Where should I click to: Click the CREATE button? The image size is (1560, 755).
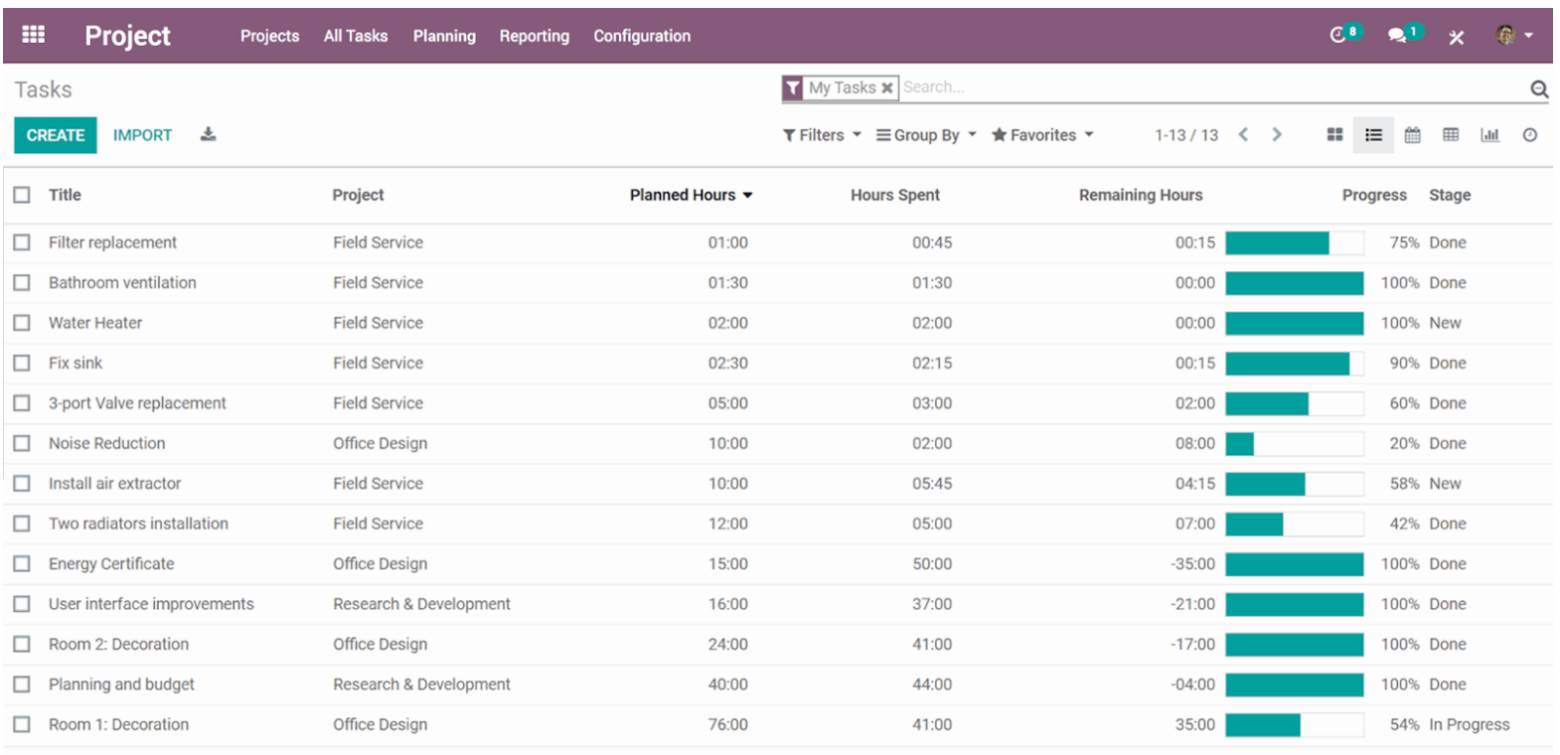(55, 135)
